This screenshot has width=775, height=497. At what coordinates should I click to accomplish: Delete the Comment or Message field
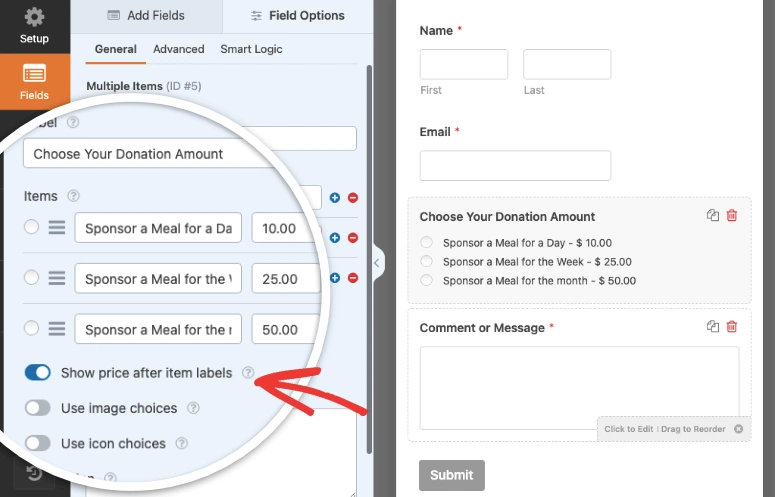(x=732, y=326)
